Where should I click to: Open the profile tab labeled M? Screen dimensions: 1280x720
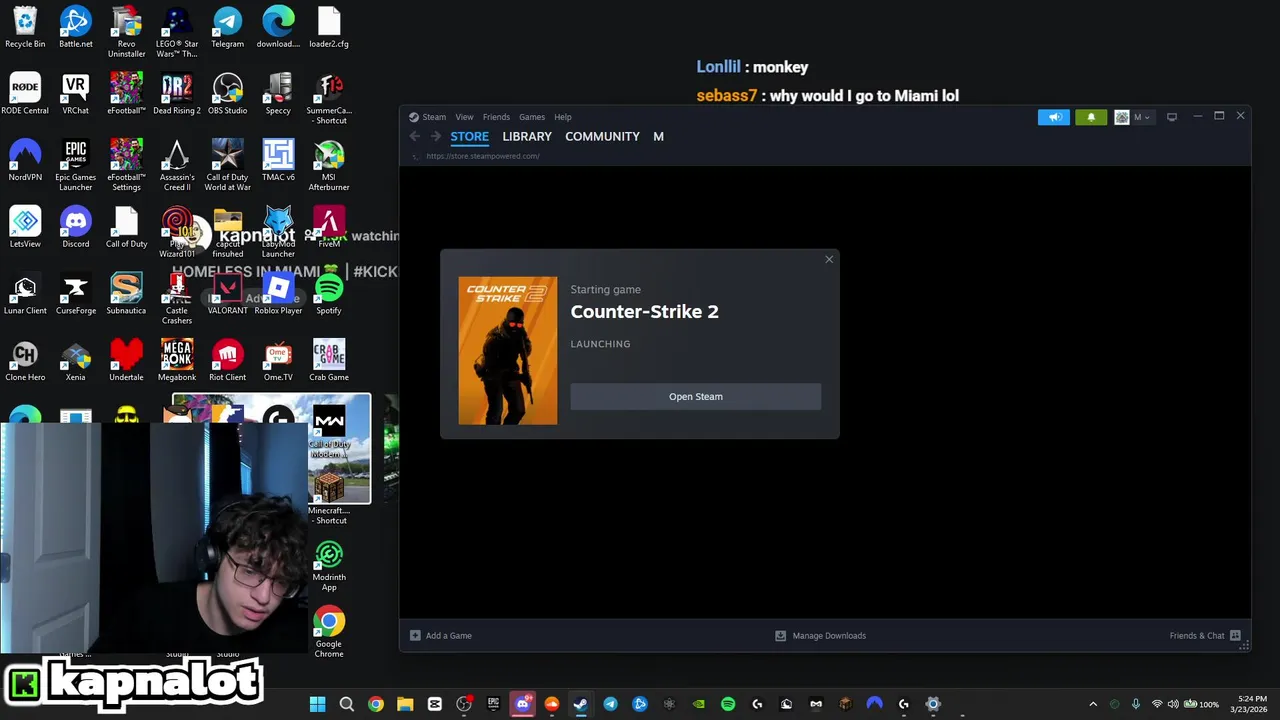click(x=658, y=136)
